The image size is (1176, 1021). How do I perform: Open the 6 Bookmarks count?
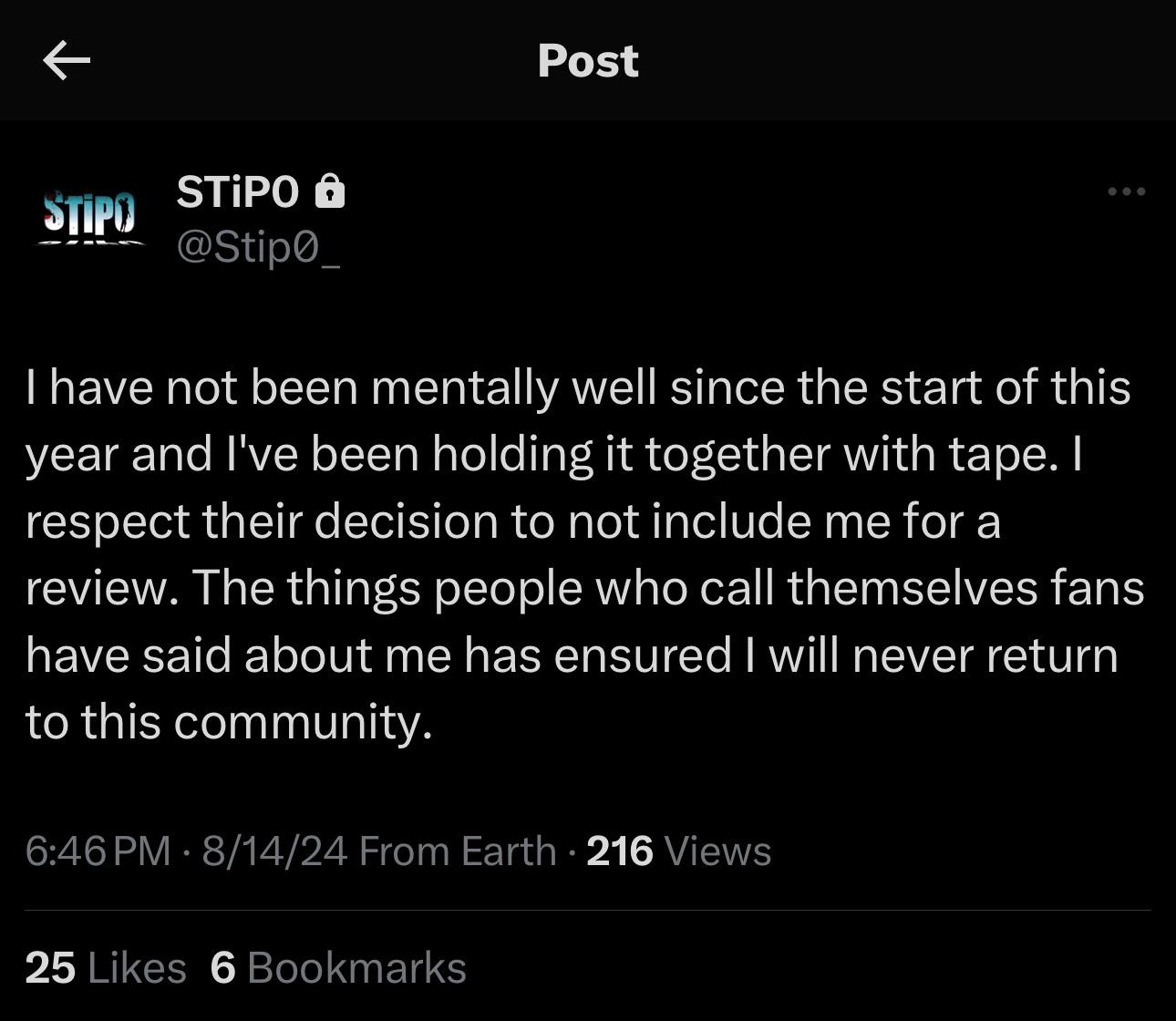click(x=338, y=967)
